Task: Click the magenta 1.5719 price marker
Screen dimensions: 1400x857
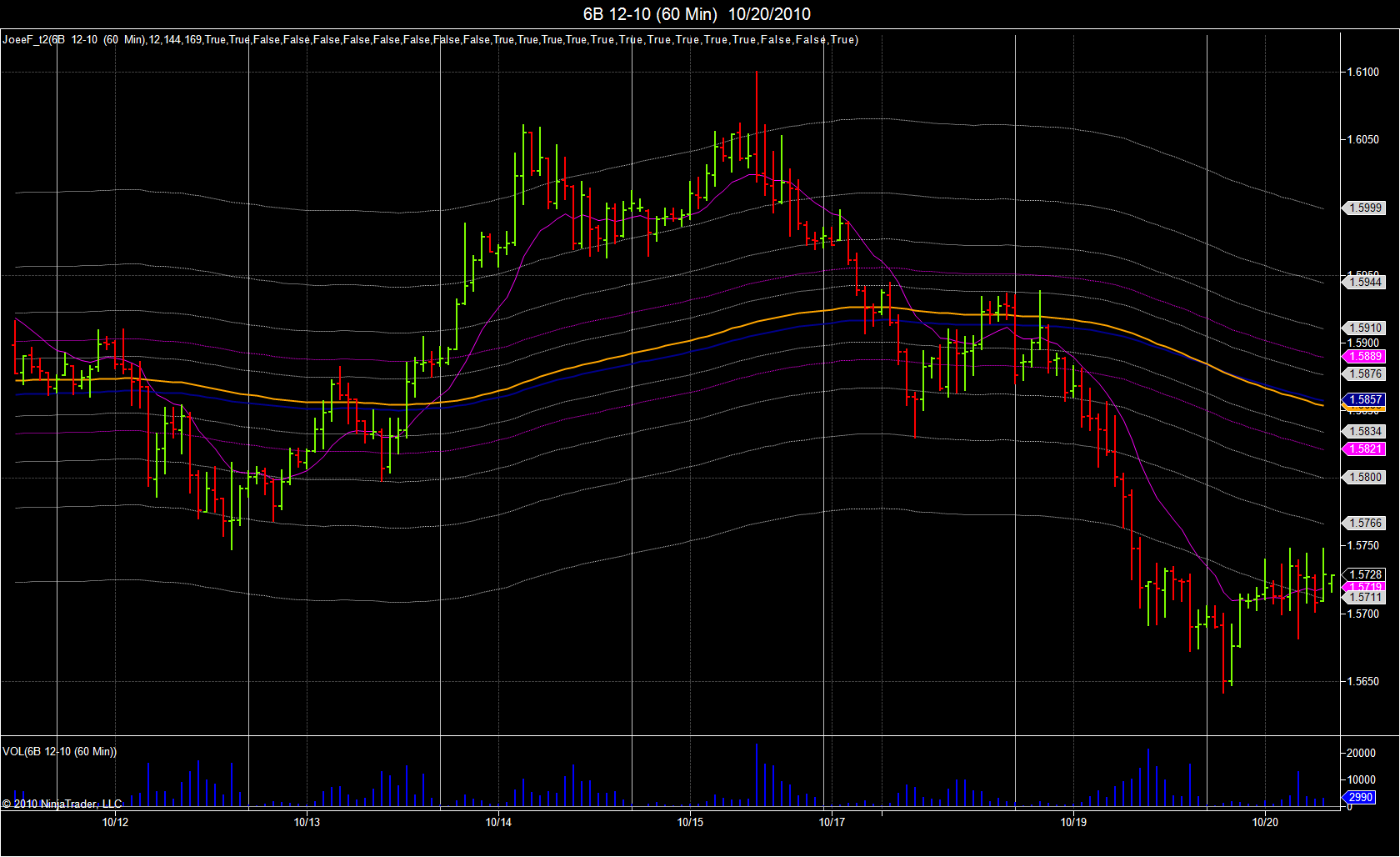Action: click(x=1364, y=586)
